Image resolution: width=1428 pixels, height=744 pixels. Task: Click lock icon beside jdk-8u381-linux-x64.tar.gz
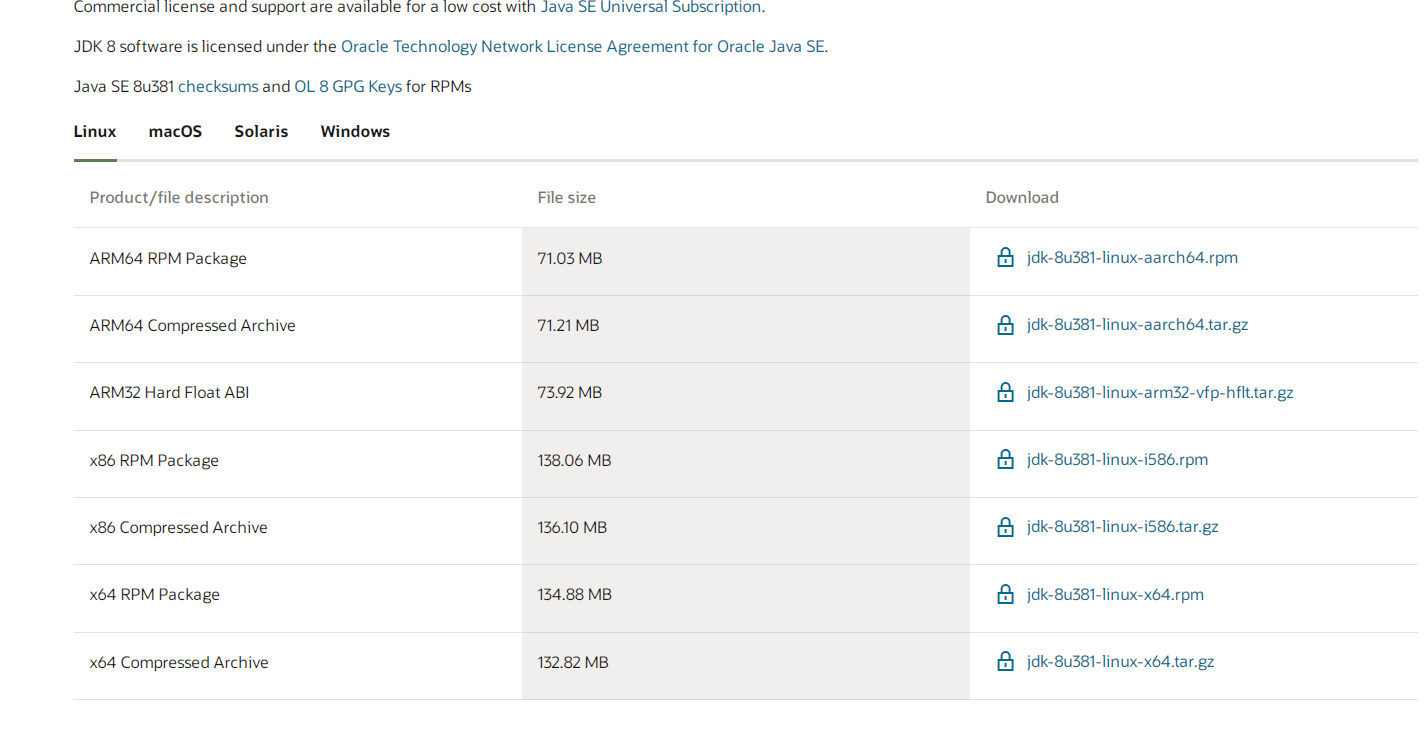point(1005,662)
